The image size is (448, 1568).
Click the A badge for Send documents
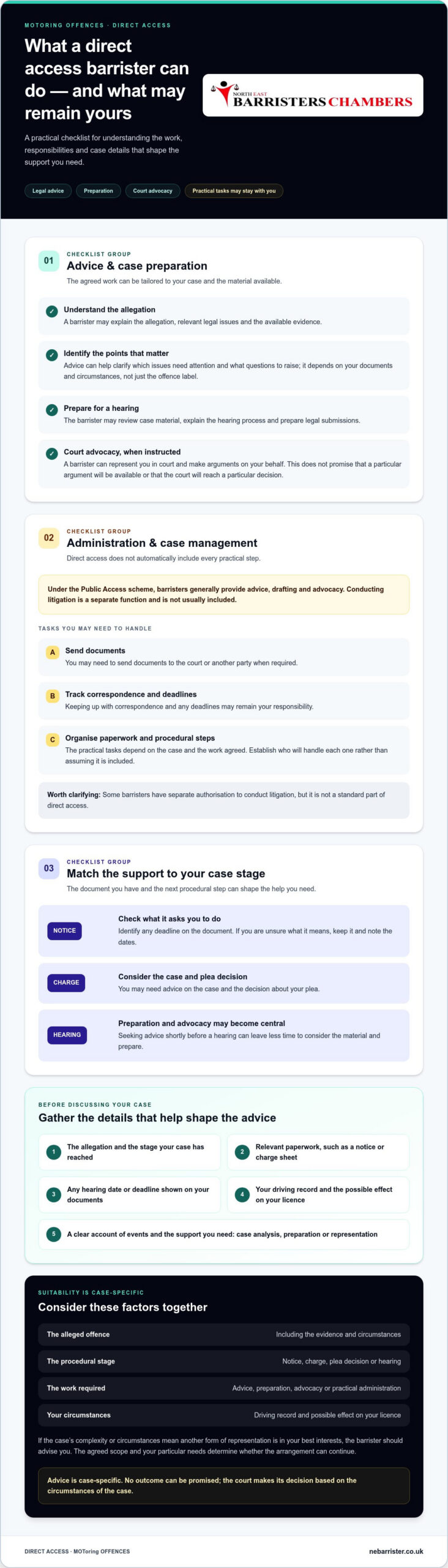point(53,652)
